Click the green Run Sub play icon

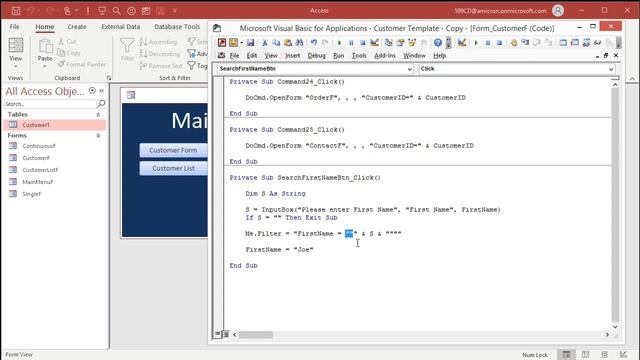[339, 42]
